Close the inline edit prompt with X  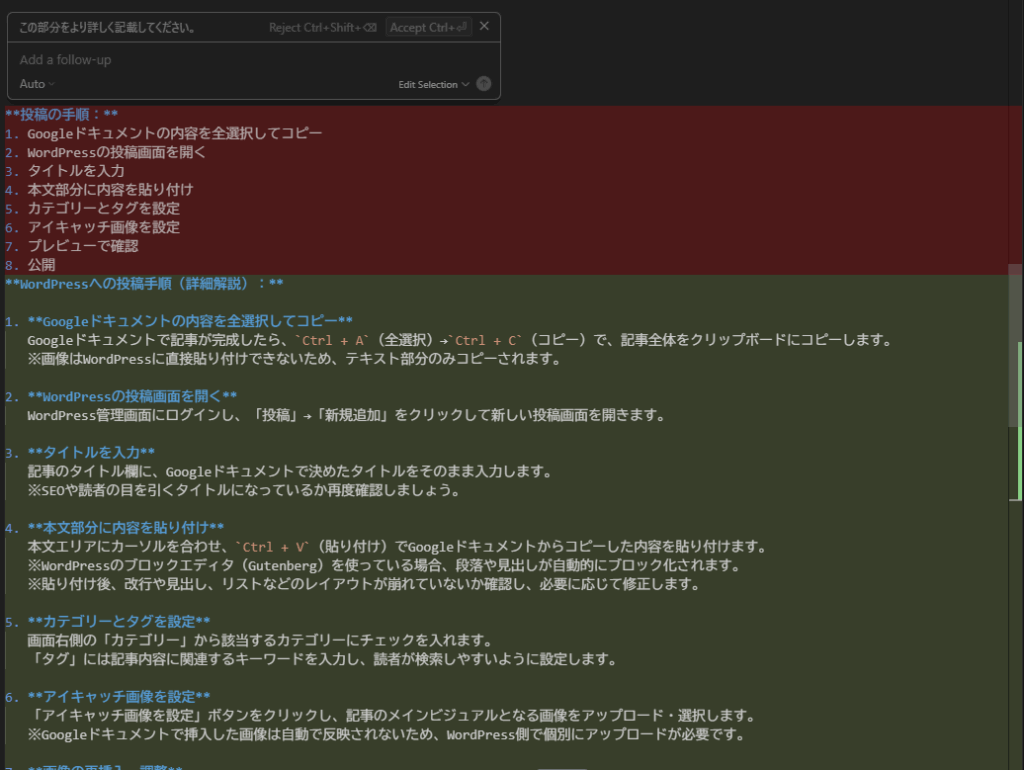click(x=485, y=27)
